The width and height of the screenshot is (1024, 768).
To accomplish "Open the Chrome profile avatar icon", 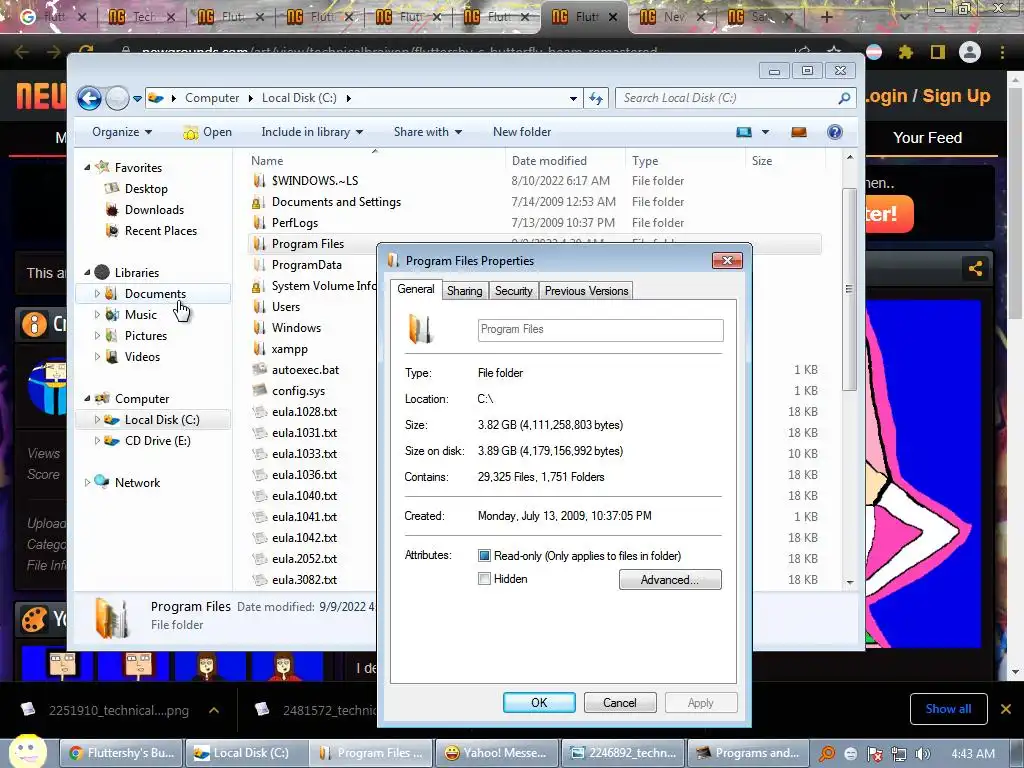I will point(970,52).
